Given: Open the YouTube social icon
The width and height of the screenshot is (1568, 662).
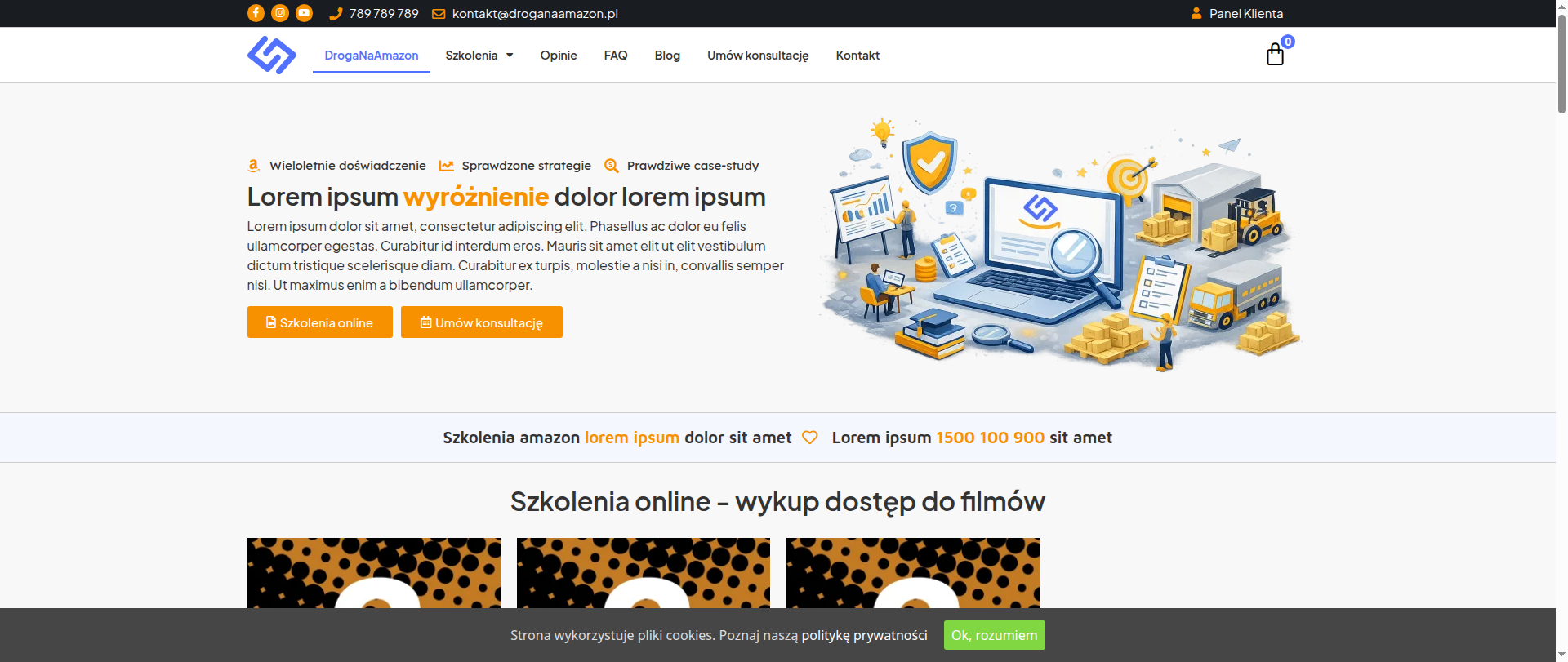Looking at the screenshot, I should pos(304,13).
